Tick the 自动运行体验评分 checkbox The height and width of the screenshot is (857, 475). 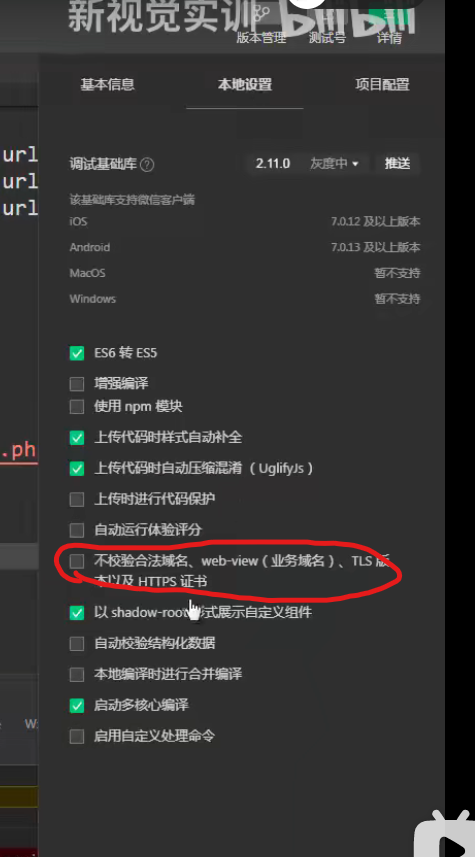pyautogui.click(x=77, y=530)
